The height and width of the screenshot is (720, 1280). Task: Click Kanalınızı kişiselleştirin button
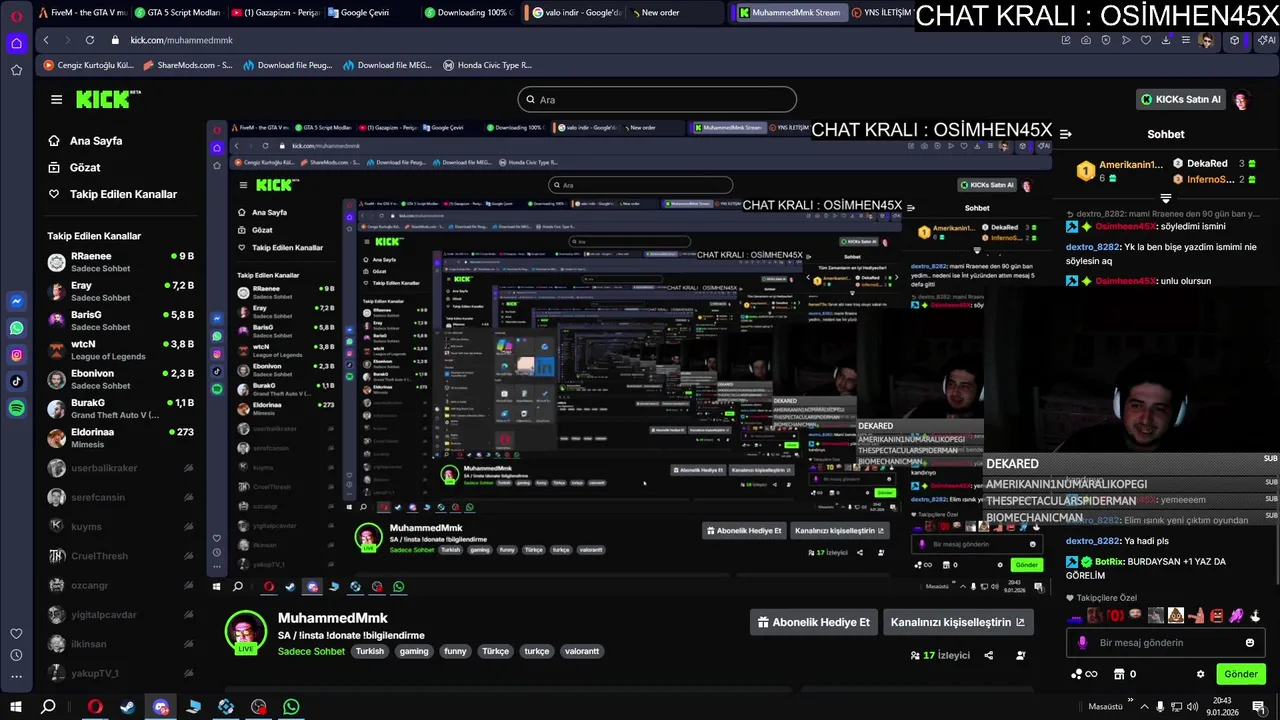[x=957, y=622]
